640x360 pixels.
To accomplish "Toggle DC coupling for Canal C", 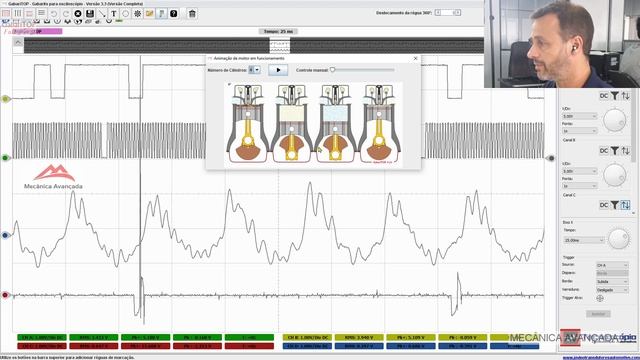I will coord(604,205).
